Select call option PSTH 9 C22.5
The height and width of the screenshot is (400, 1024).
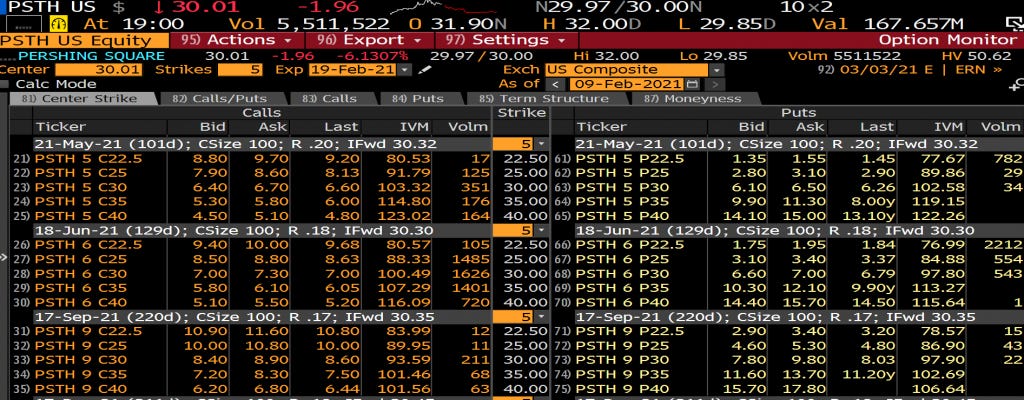[x=88, y=331]
